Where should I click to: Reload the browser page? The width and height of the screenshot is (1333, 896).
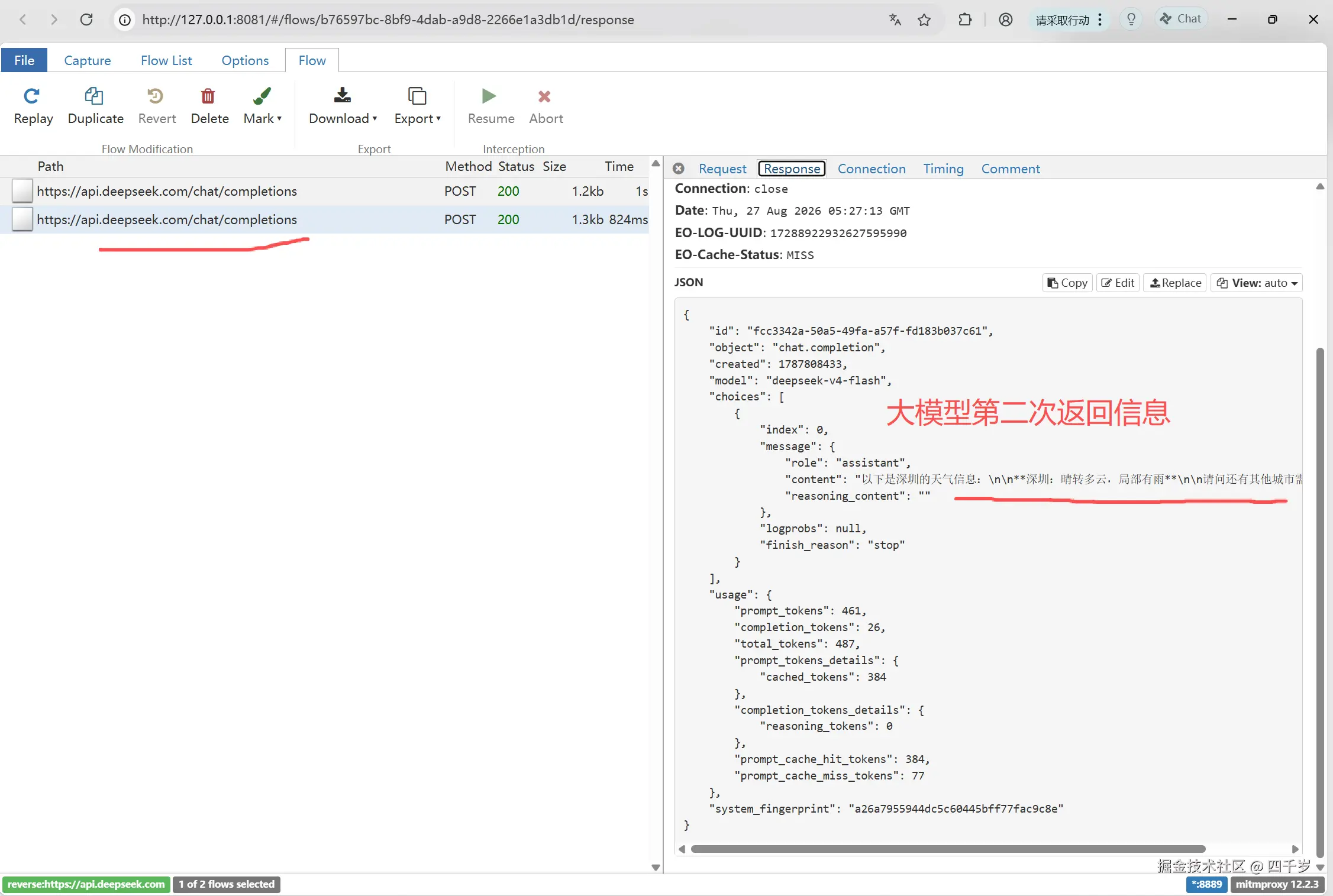coord(86,20)
